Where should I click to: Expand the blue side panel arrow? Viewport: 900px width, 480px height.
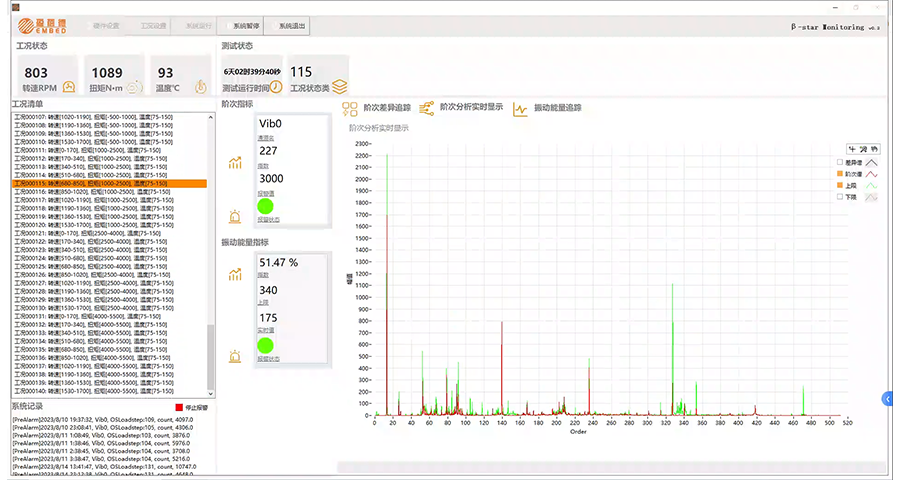(887, 398)
